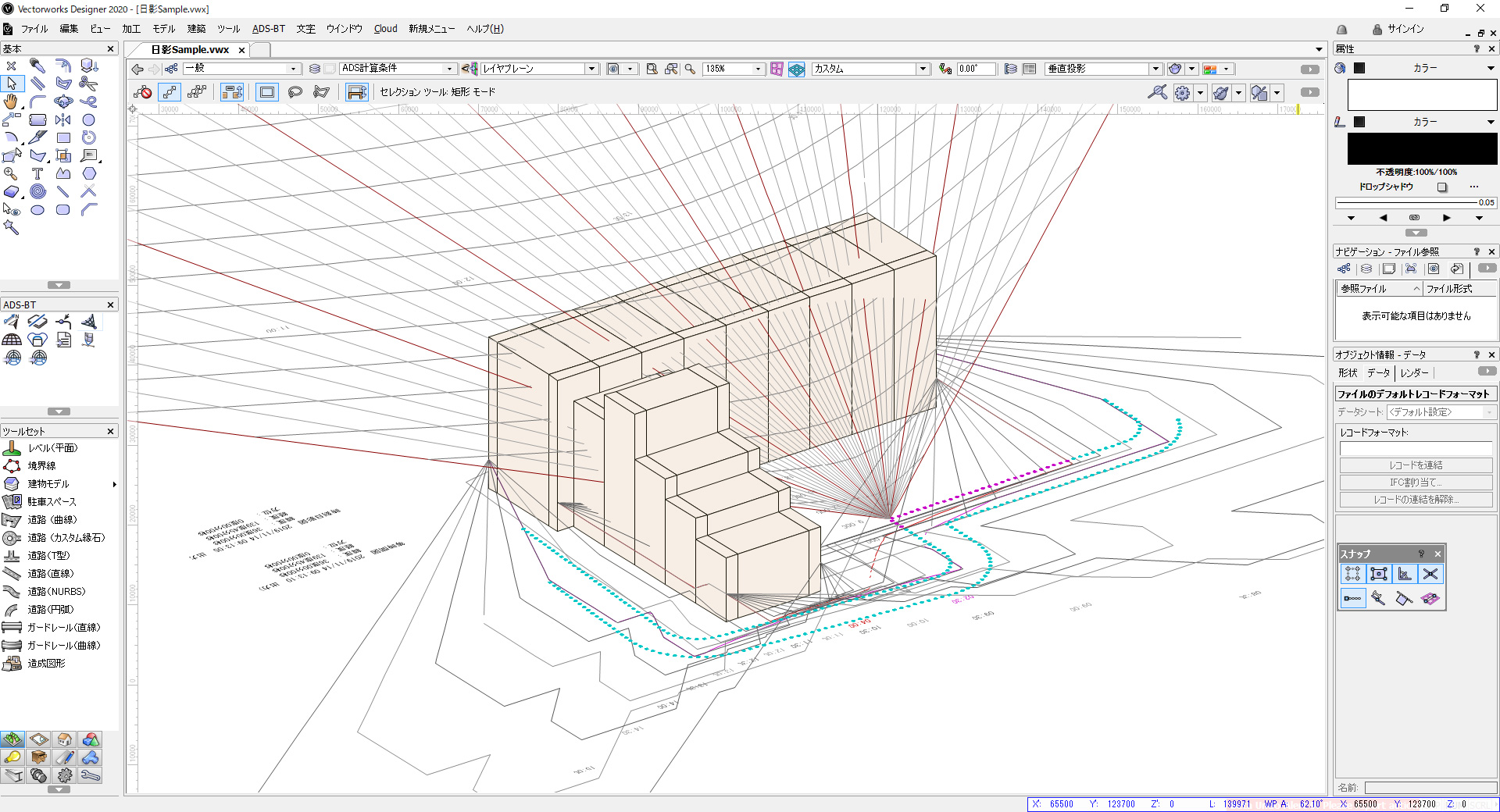Click the Visibility tool with eye cursor

point(11,209)
